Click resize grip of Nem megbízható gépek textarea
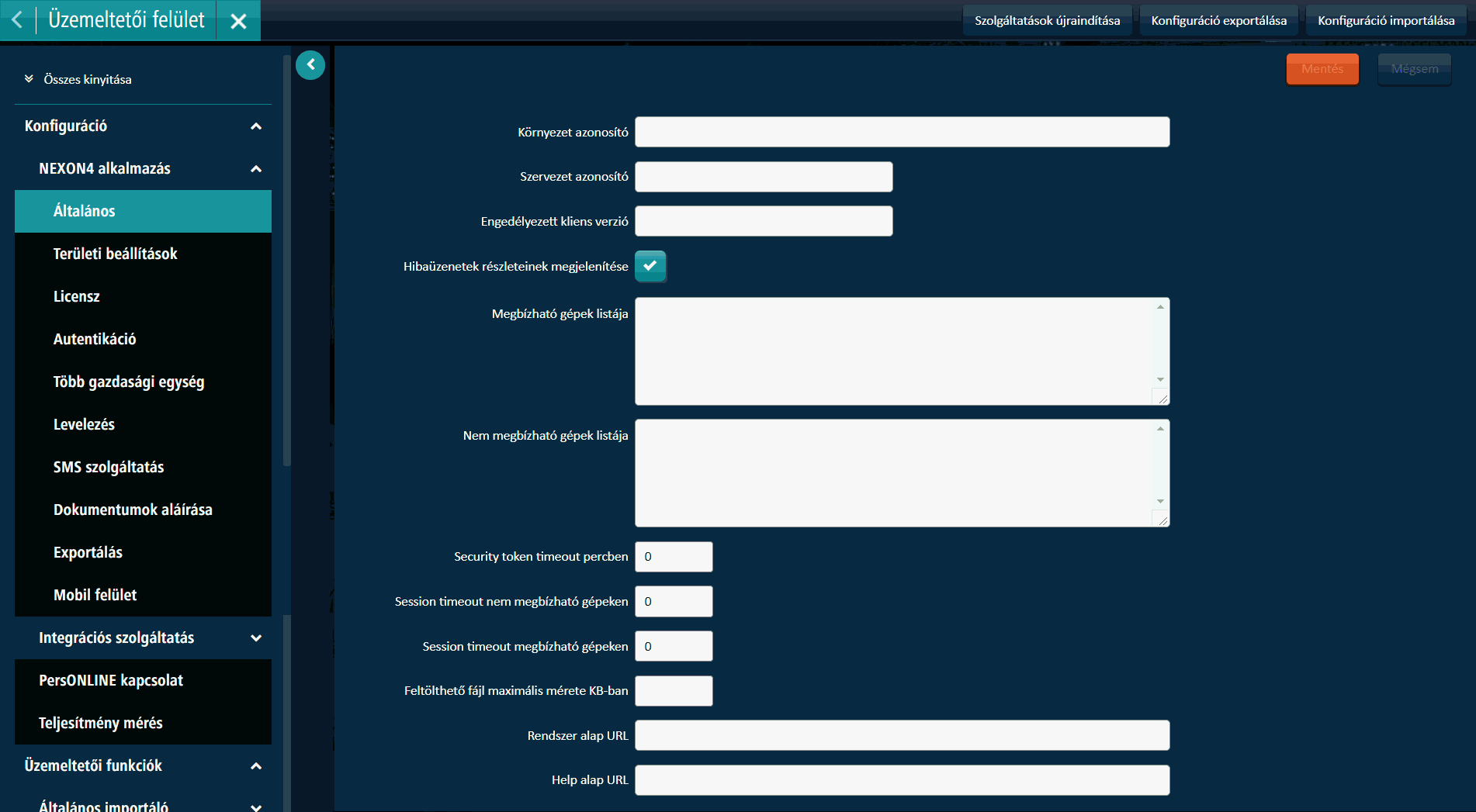 point(1162,520)
